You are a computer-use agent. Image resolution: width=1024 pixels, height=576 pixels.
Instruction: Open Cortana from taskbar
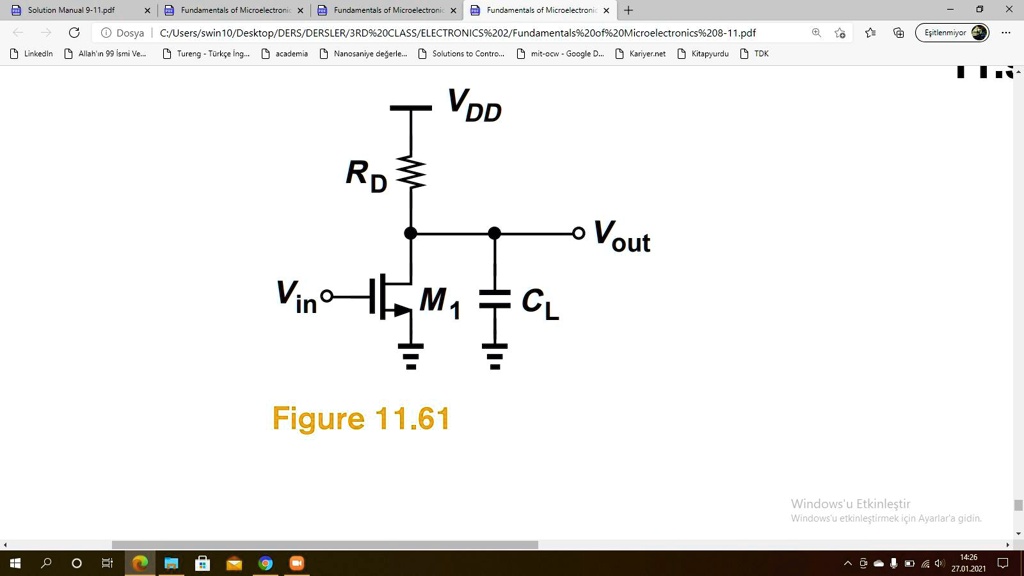[76, 563]
